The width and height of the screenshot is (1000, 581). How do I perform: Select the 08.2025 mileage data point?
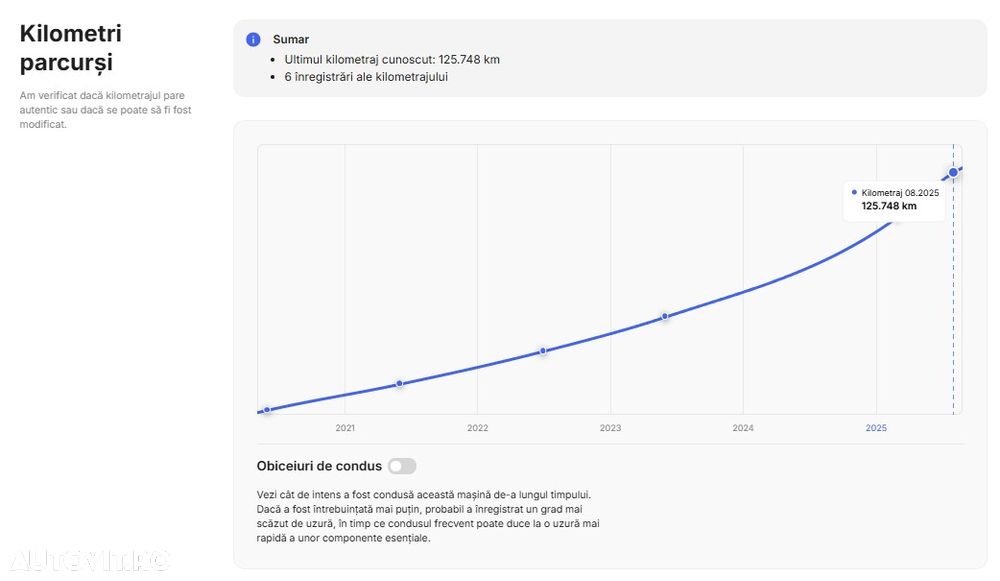pyautogui.click(x=953, y=172)
